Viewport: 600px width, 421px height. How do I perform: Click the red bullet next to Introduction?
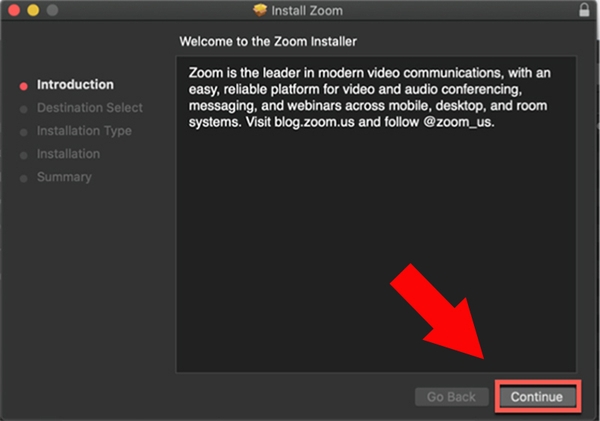click(x=24, y=86)
